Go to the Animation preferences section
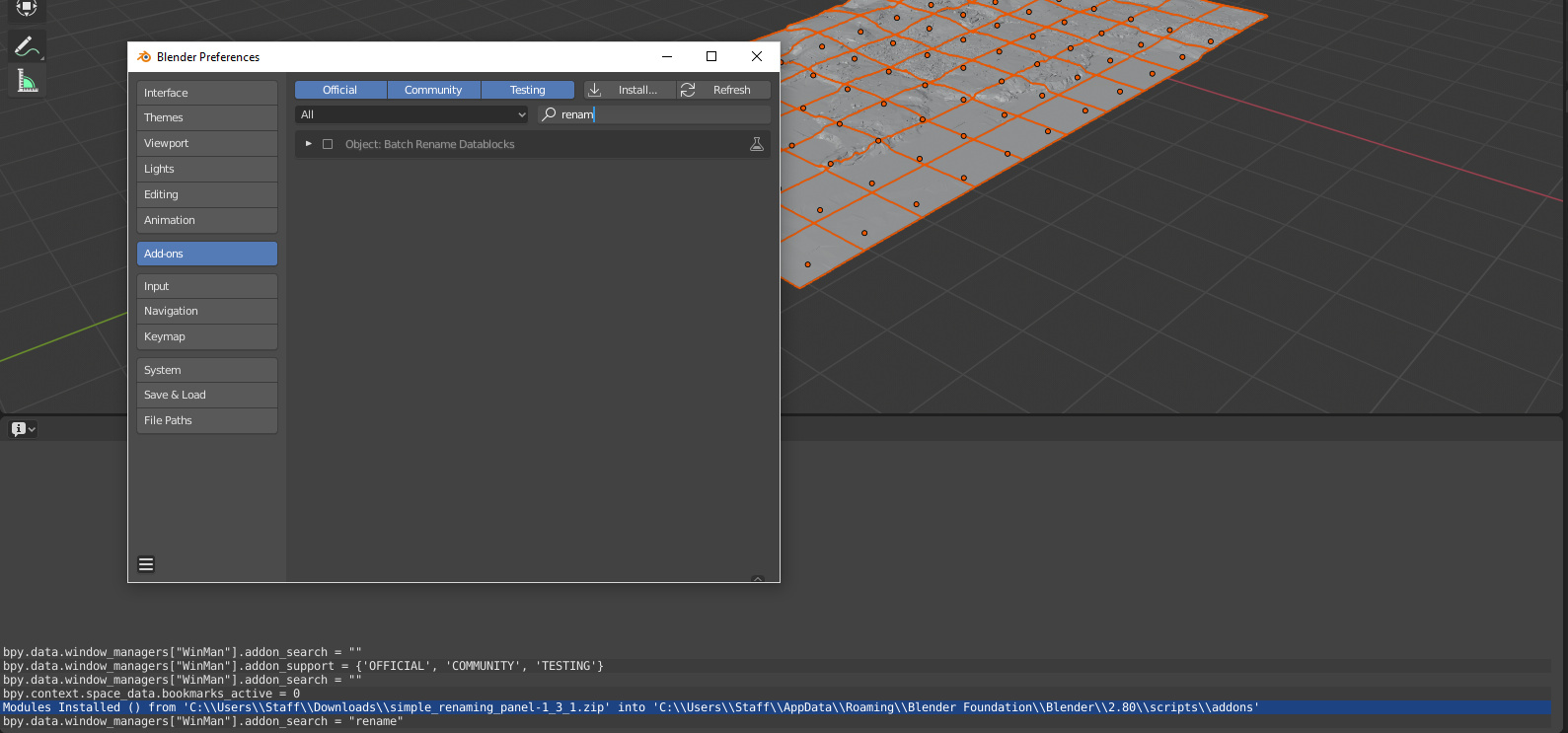 click(207, 220)
